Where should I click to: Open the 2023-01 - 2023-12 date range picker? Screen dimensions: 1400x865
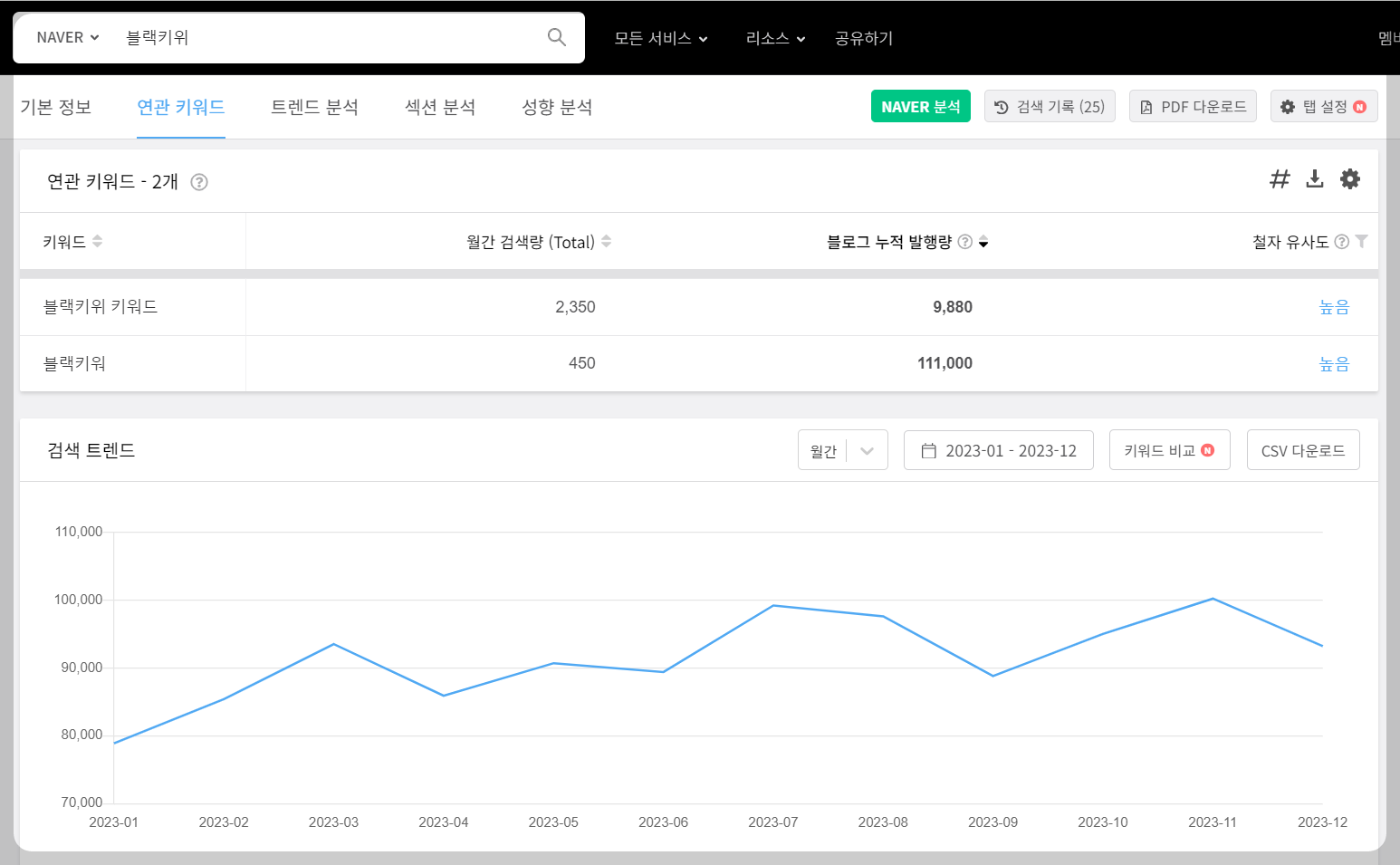click(x=999, y=450)
